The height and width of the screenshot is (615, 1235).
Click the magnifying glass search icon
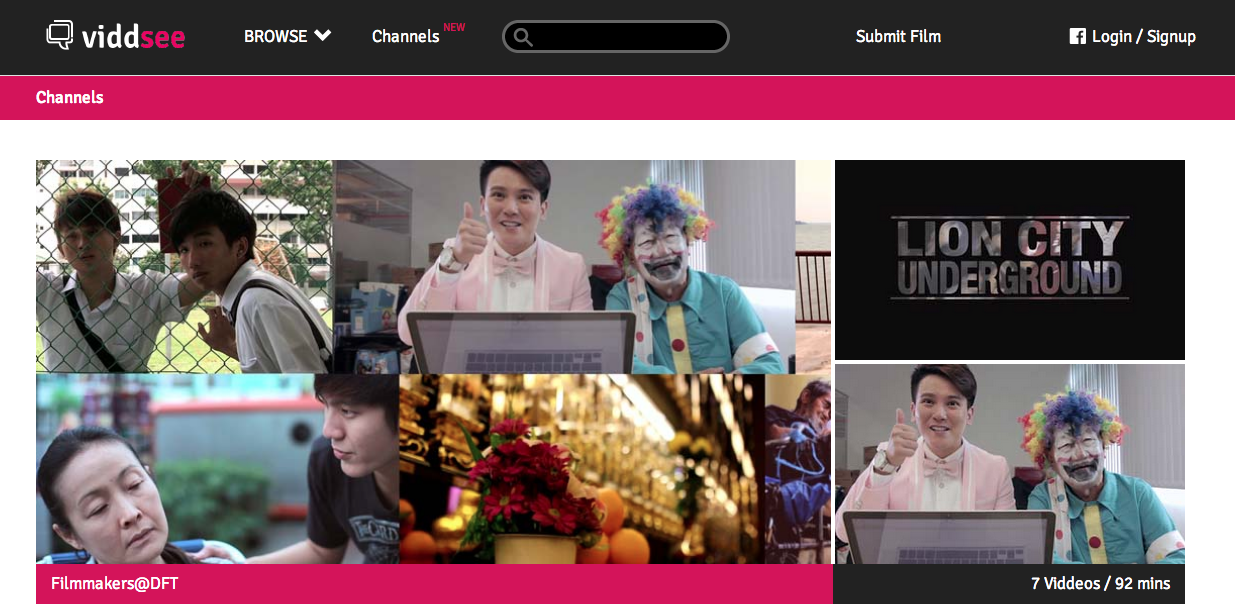524,36
